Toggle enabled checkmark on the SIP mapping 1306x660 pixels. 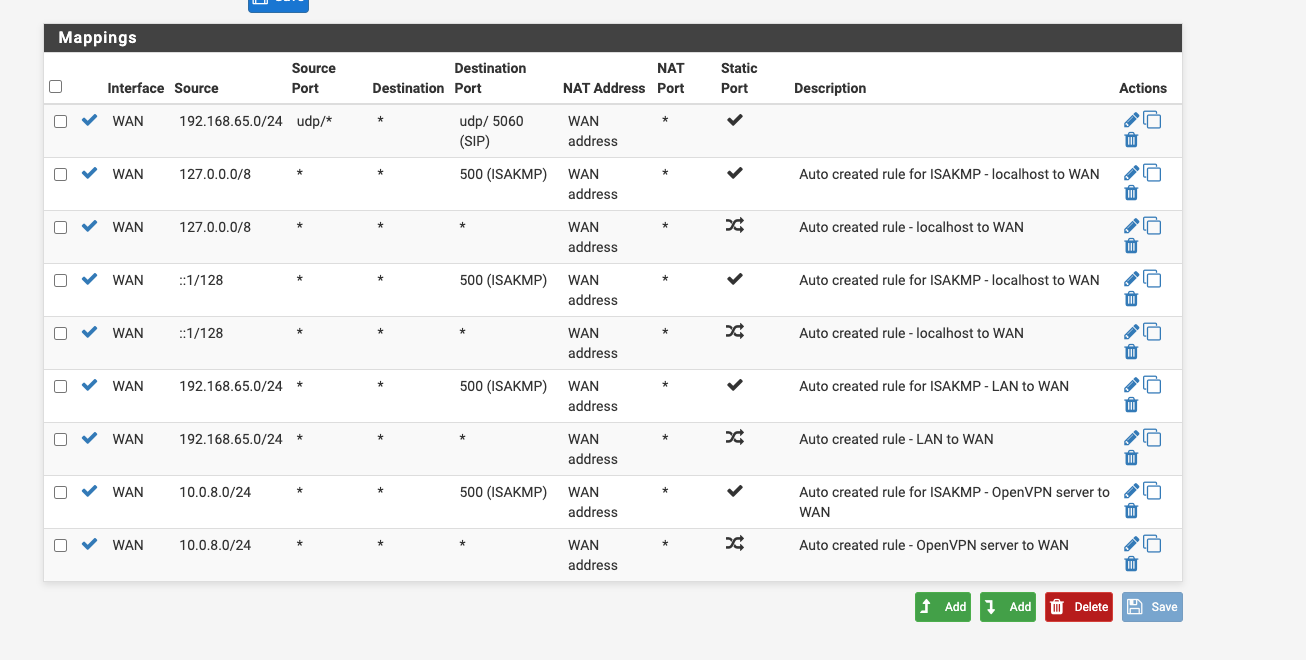[x=89, y=120]
